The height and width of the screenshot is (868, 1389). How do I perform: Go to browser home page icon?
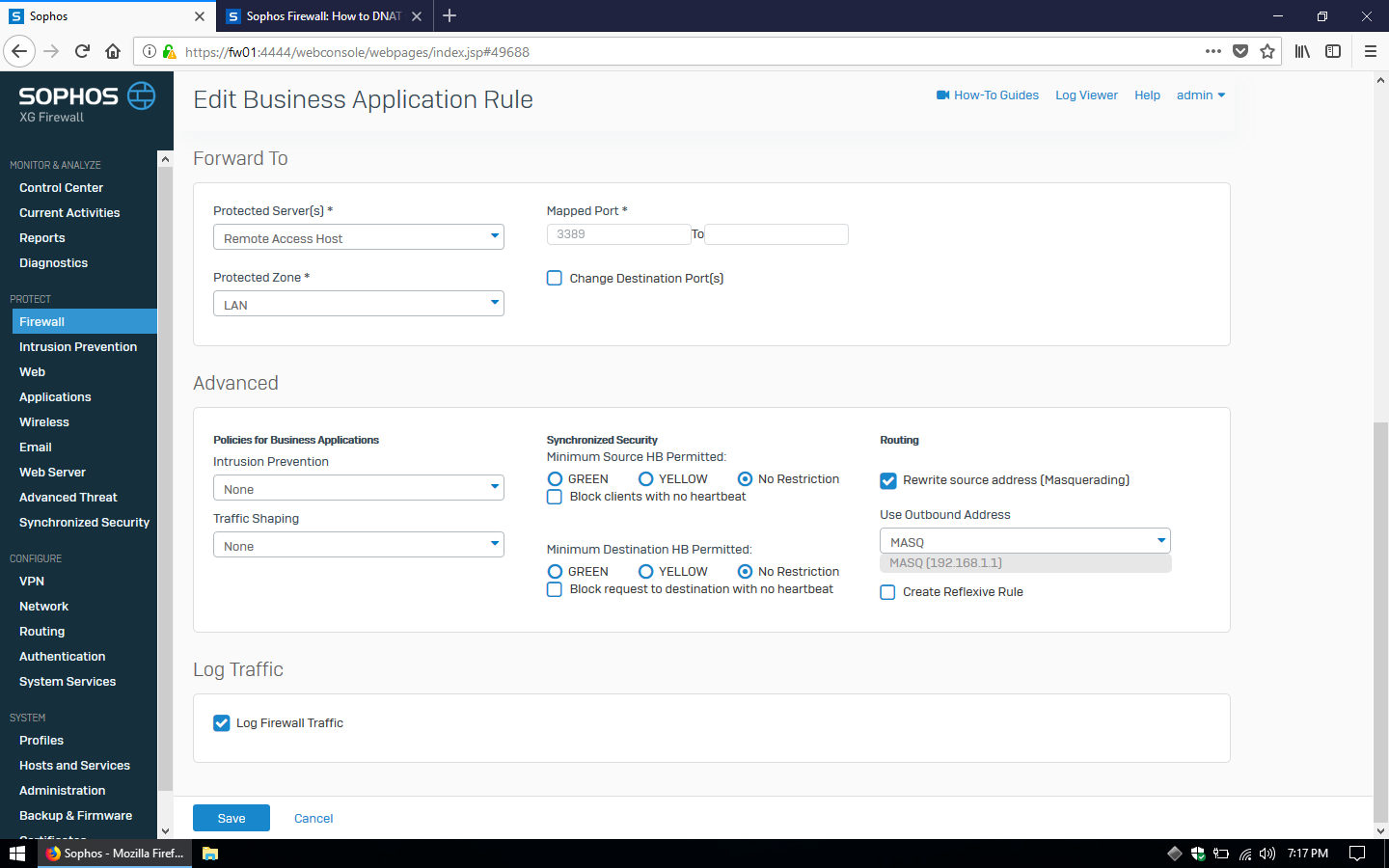(113, 51)
